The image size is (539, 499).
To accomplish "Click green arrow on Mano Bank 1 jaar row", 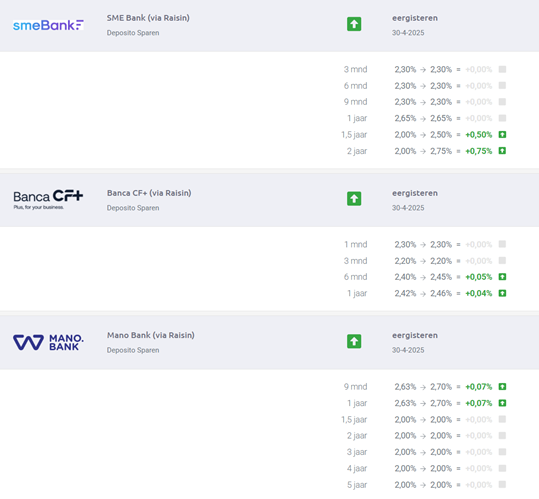I will pos(502,403).
